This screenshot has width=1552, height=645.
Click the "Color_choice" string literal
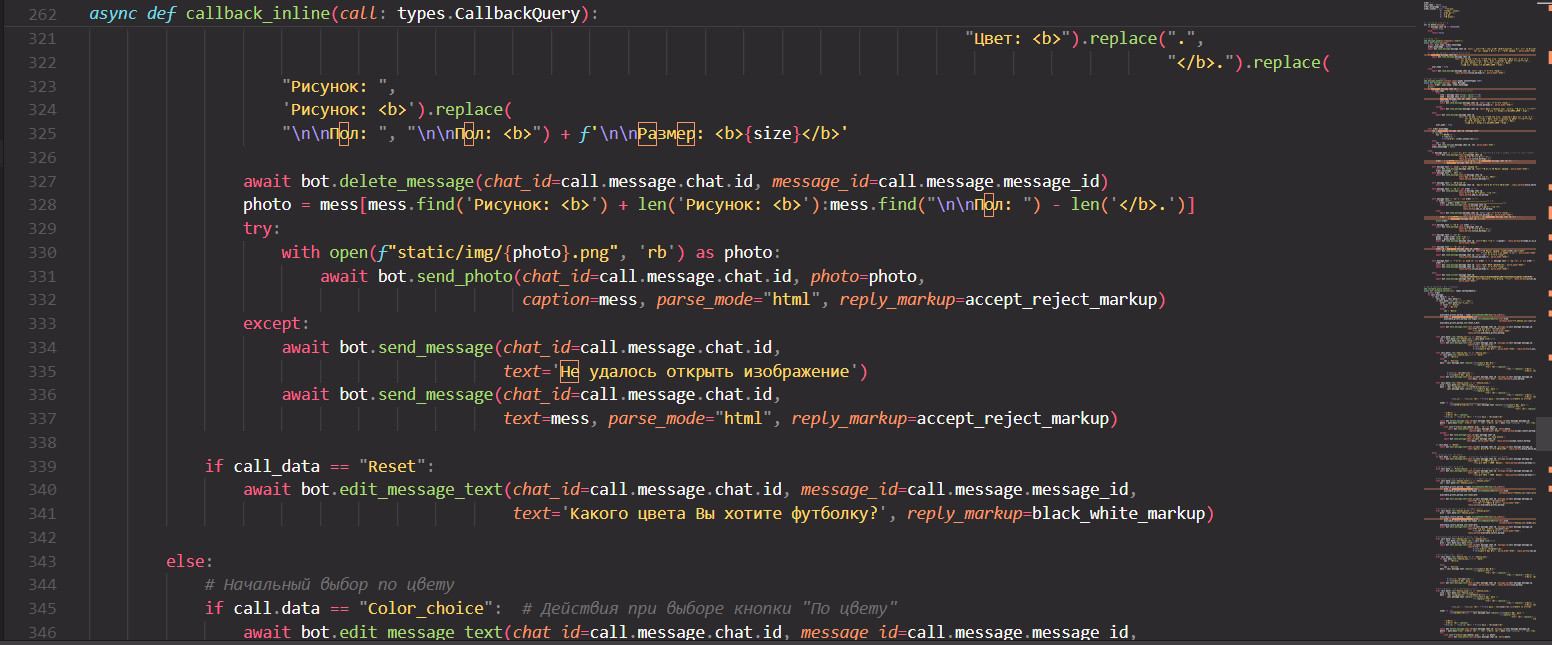426,609
